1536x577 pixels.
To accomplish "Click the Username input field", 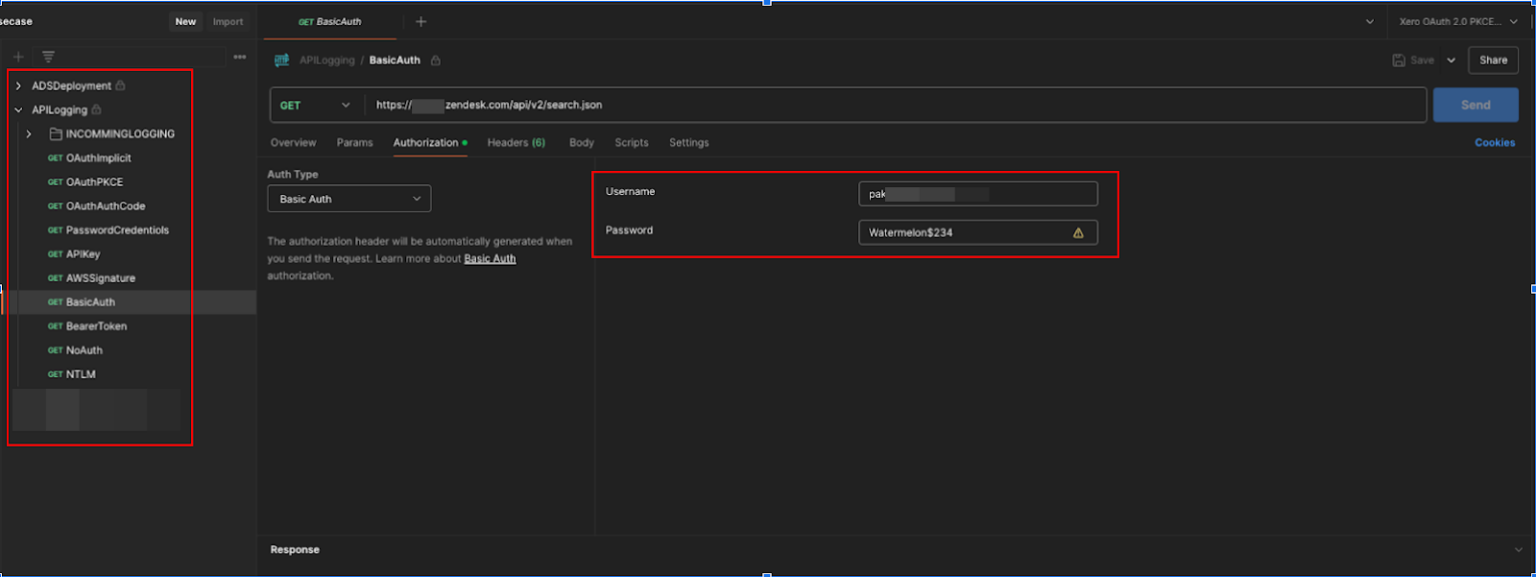I will 978,194.
